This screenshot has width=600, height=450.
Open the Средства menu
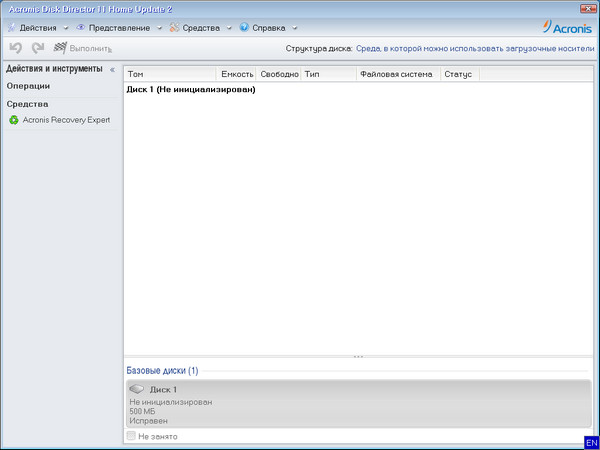pos(201,28)
